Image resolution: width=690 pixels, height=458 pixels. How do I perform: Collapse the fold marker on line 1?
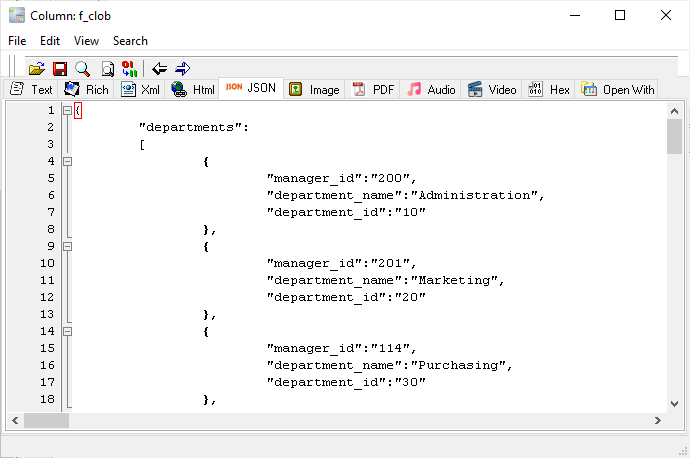67,110
